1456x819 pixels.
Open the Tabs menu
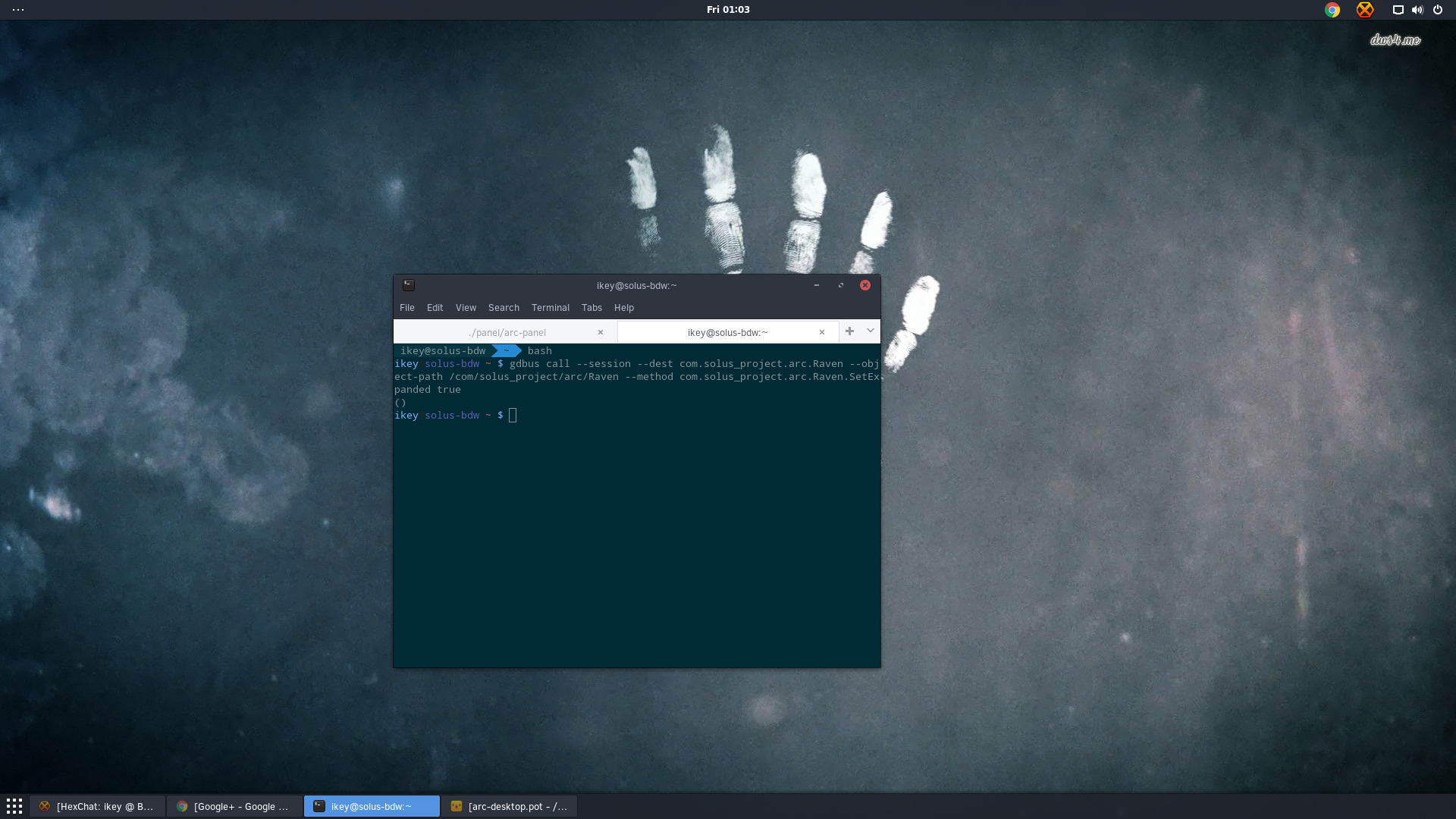tap(591, 308)
